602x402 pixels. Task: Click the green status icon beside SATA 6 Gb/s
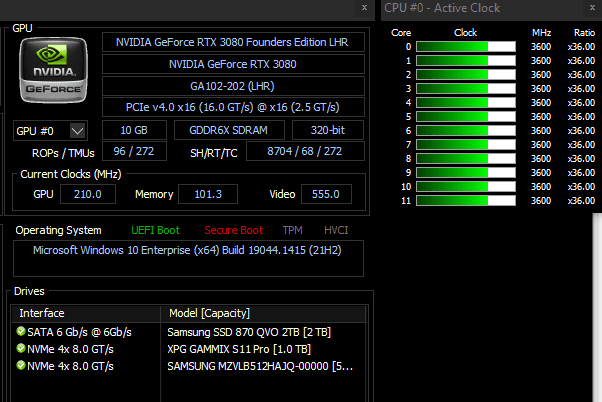(x=21, y=331)
